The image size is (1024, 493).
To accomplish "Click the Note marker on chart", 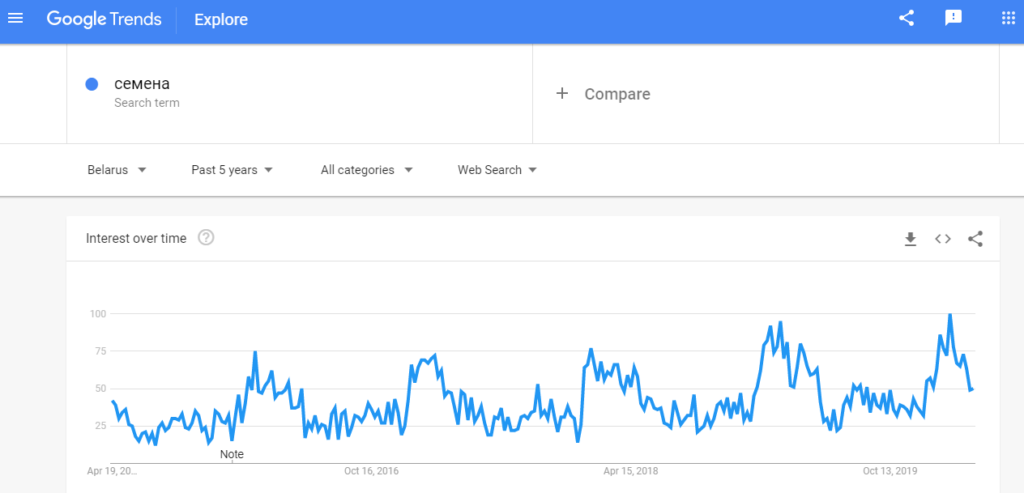I will [x=232, y=454].
